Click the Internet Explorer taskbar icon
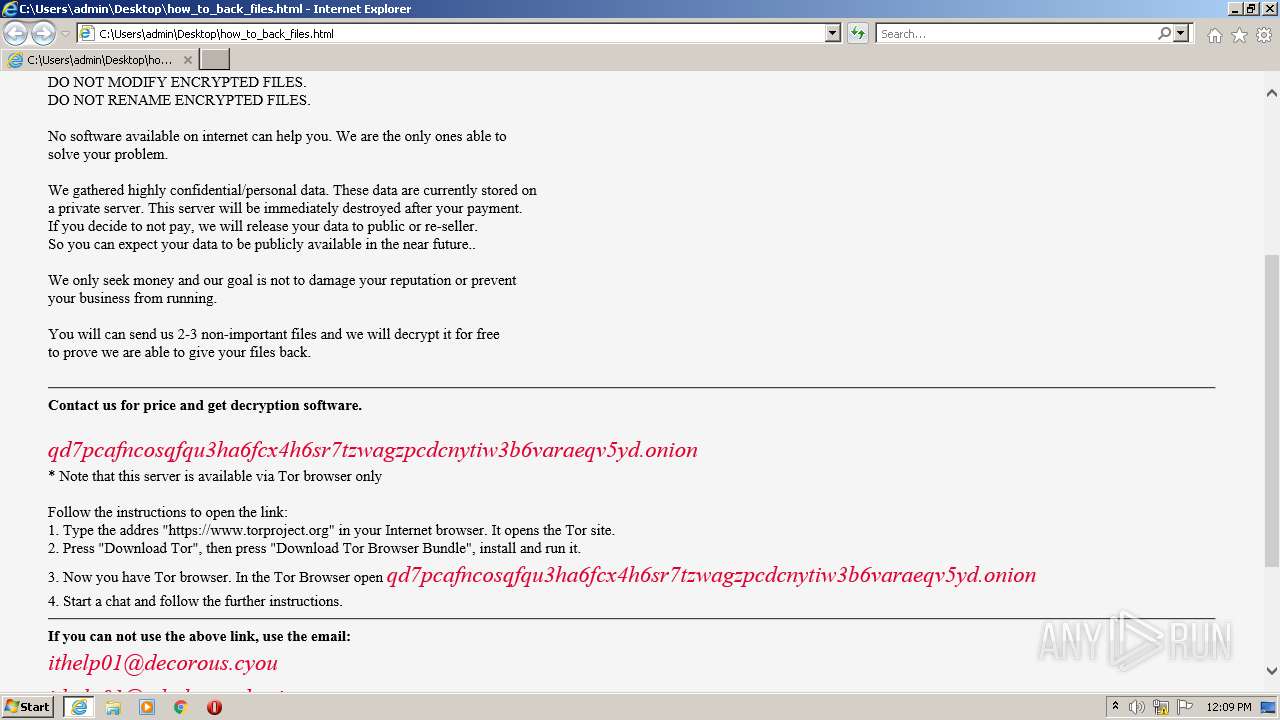Viewport: 1280px width, 720px height. click(79, 707)
